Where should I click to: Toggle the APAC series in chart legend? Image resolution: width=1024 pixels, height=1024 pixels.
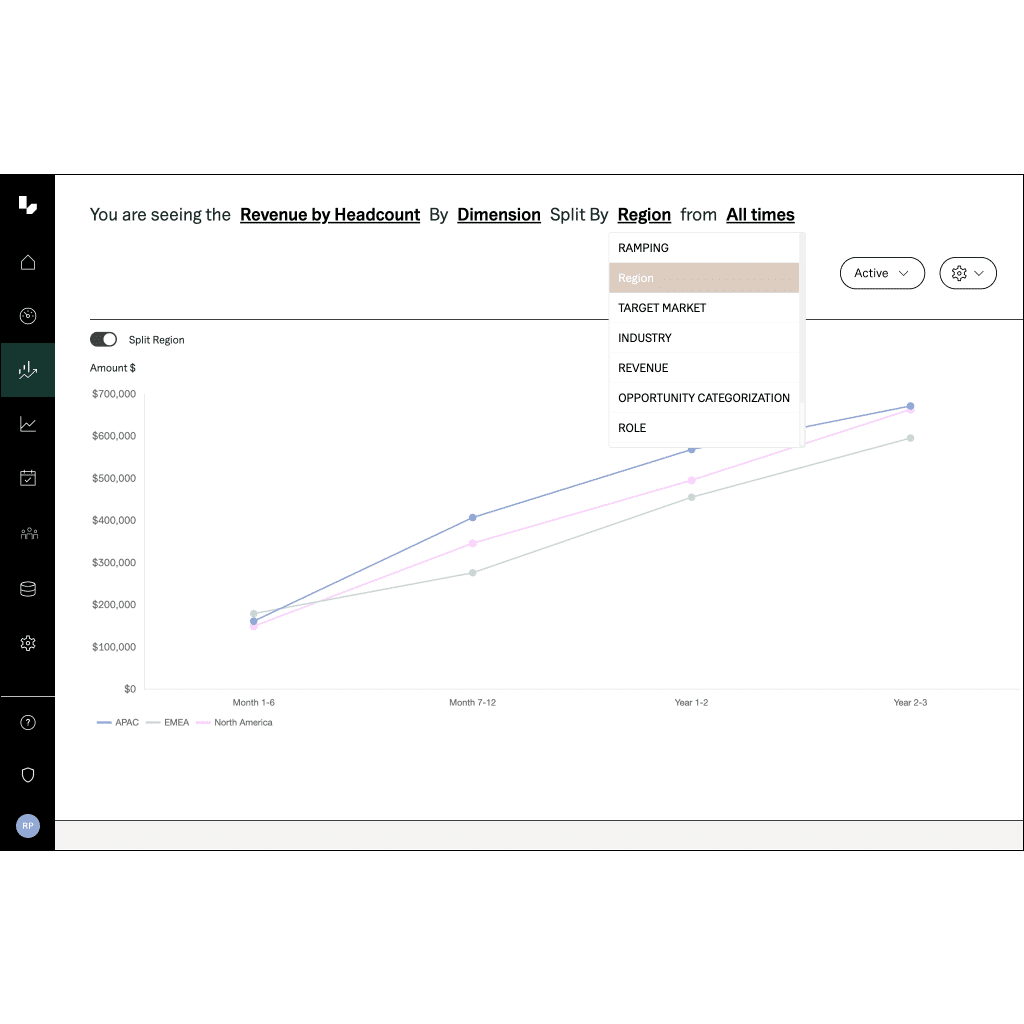click(x=118, y=722)
